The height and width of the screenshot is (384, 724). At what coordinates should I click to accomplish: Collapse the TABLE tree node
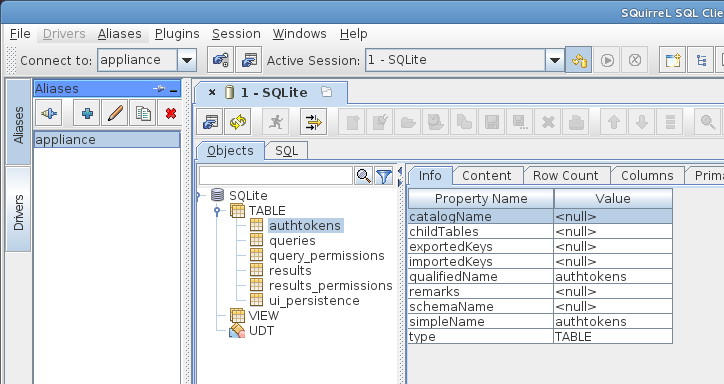coord(217,211)
